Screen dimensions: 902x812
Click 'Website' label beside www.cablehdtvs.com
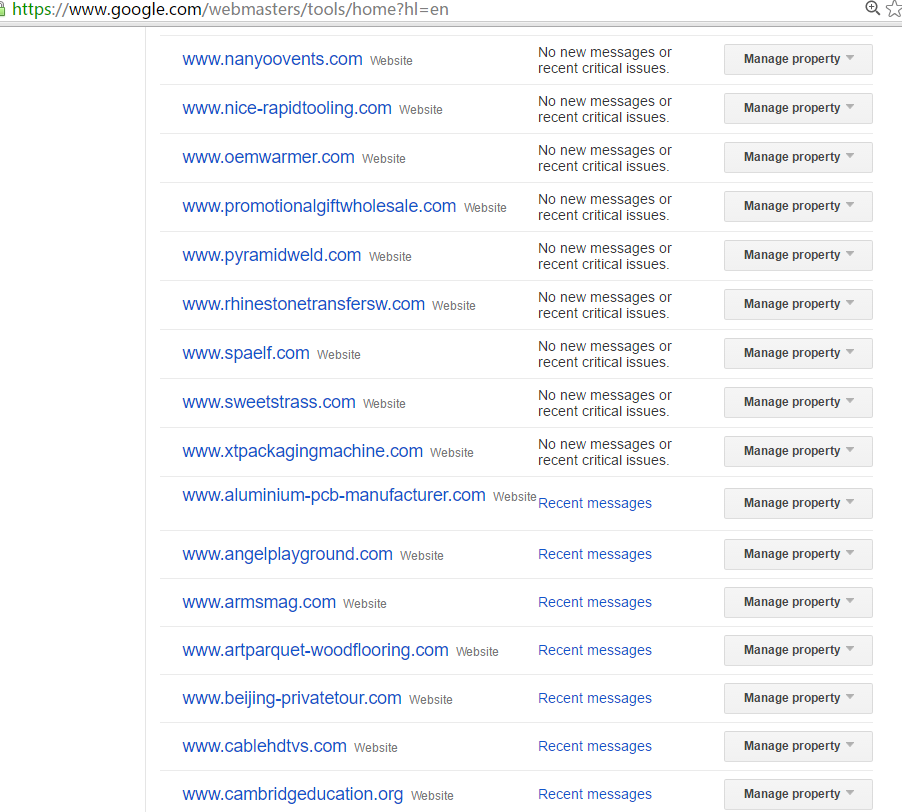[x=376, y=748]
